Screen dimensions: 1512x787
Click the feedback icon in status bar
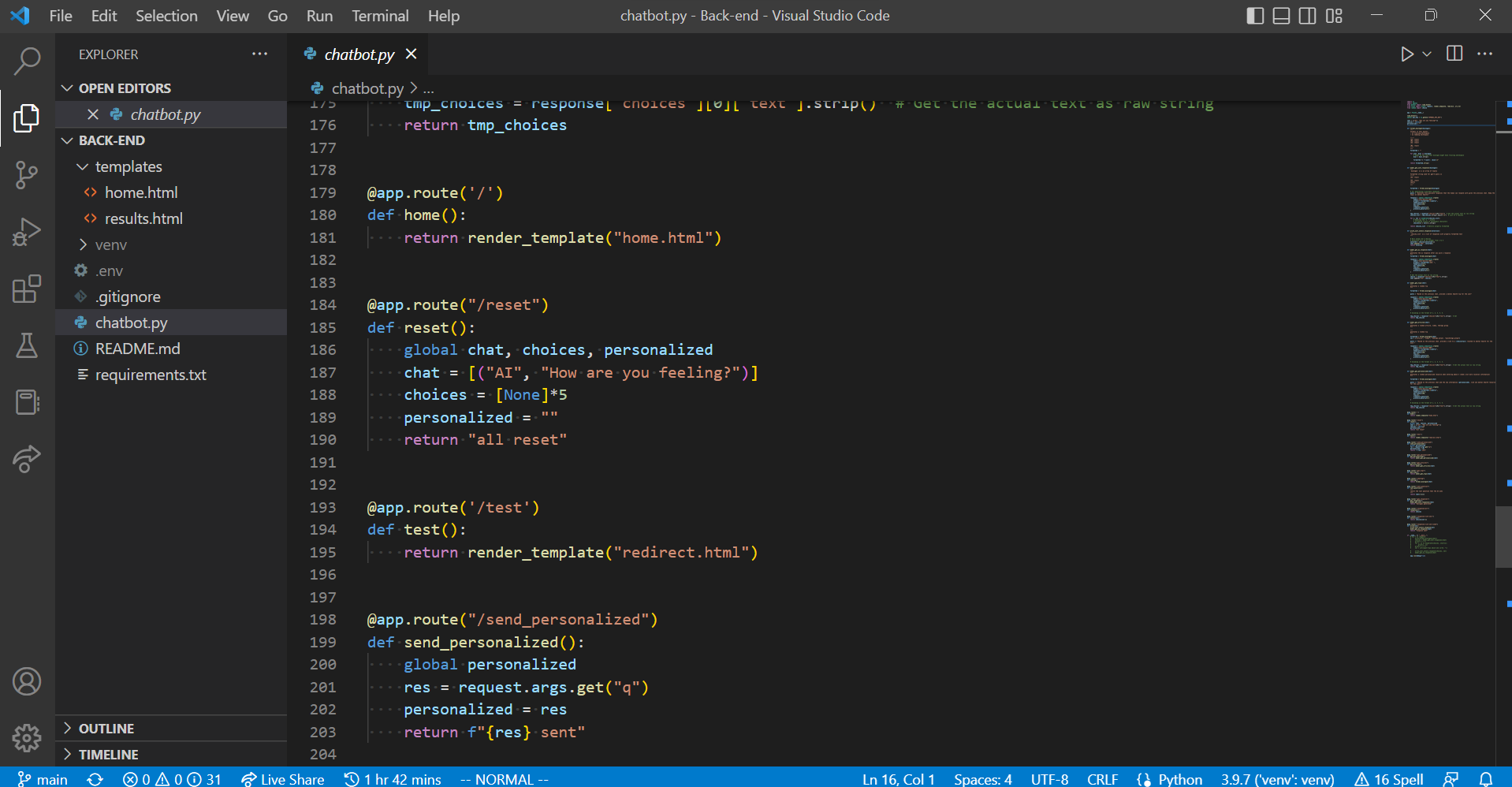click(x=1451, y=779)
